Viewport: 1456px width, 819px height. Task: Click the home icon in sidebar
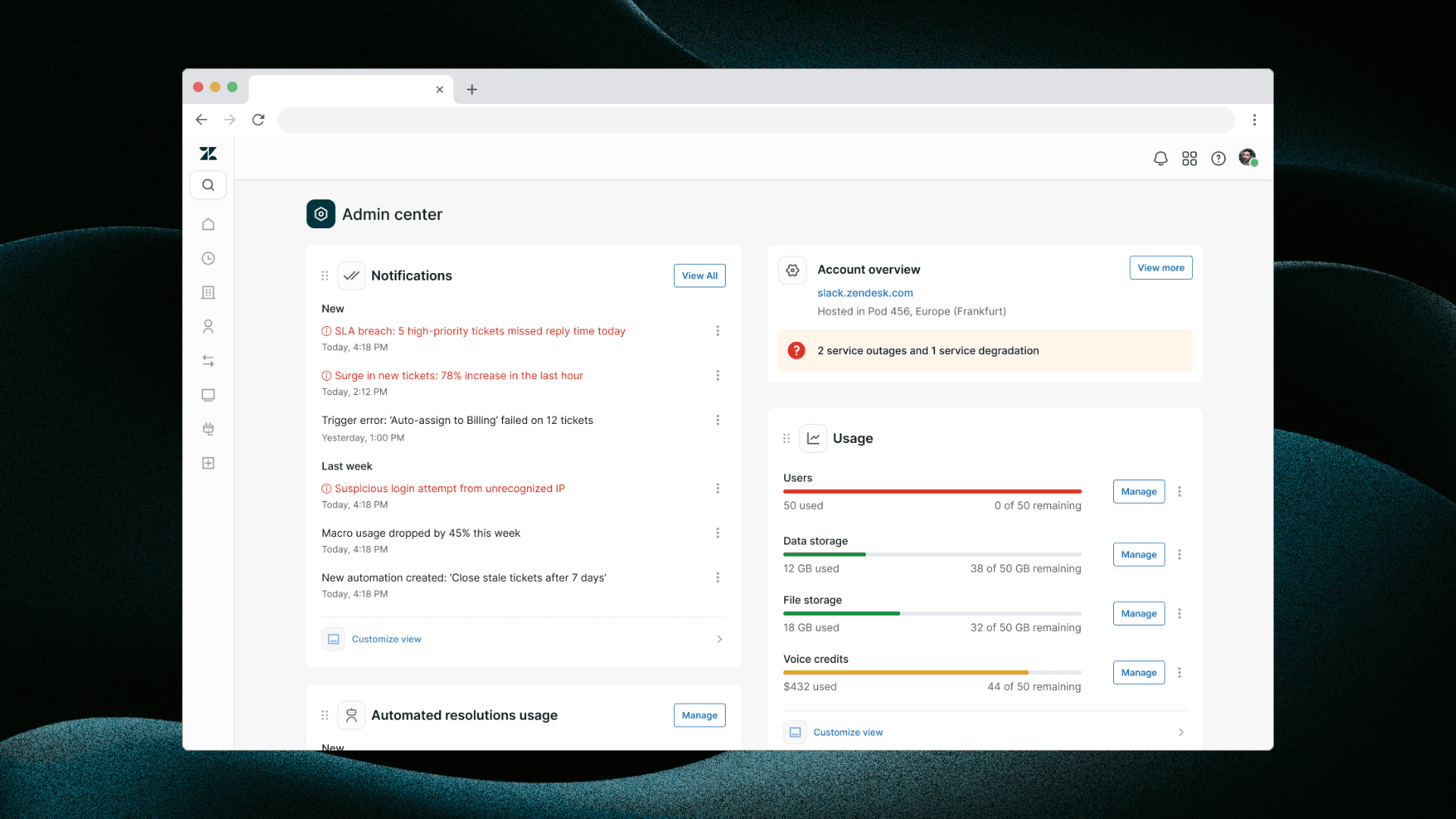tap(208, 224)
